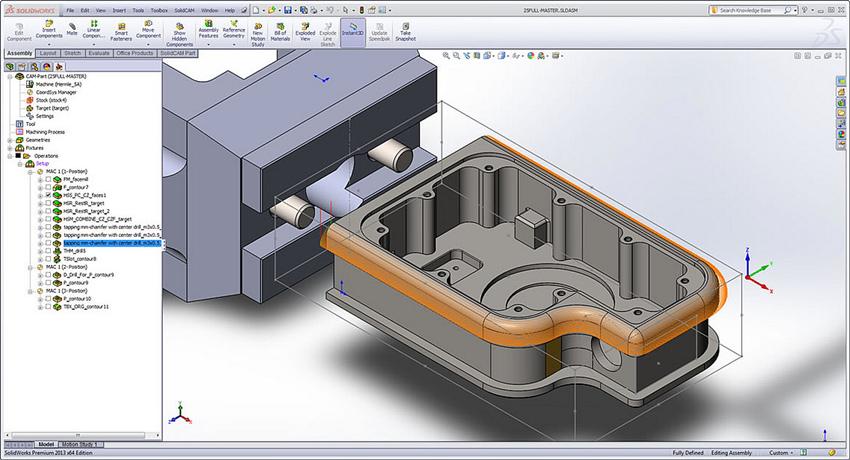The image size is (850, 460).
Task: Click Stock (stock4) in tree
Action: (x=51, y=100)
